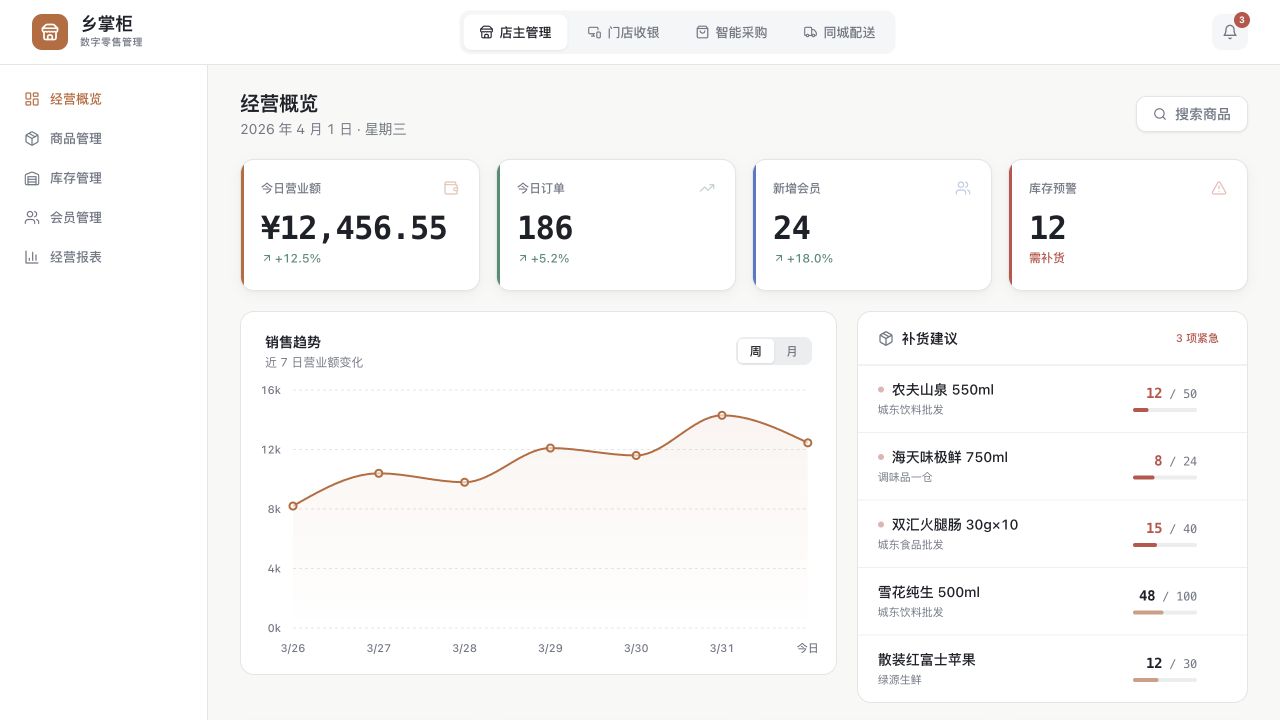Click the warning triangle on 库存预警 card
This screenshot has width=1280, height=720.
1219,188
